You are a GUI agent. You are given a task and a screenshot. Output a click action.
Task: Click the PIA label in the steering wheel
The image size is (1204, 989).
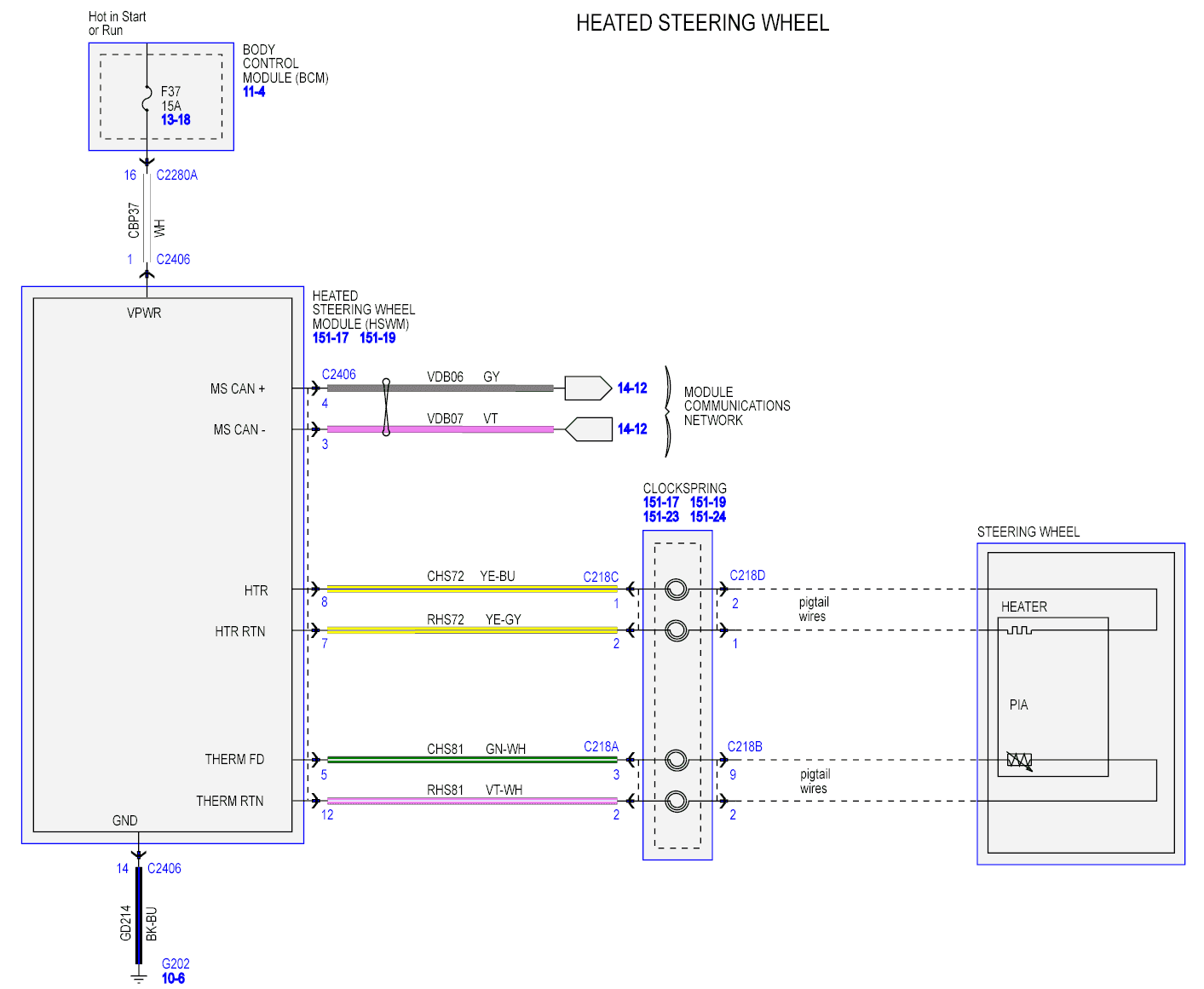coord(1019,705)
